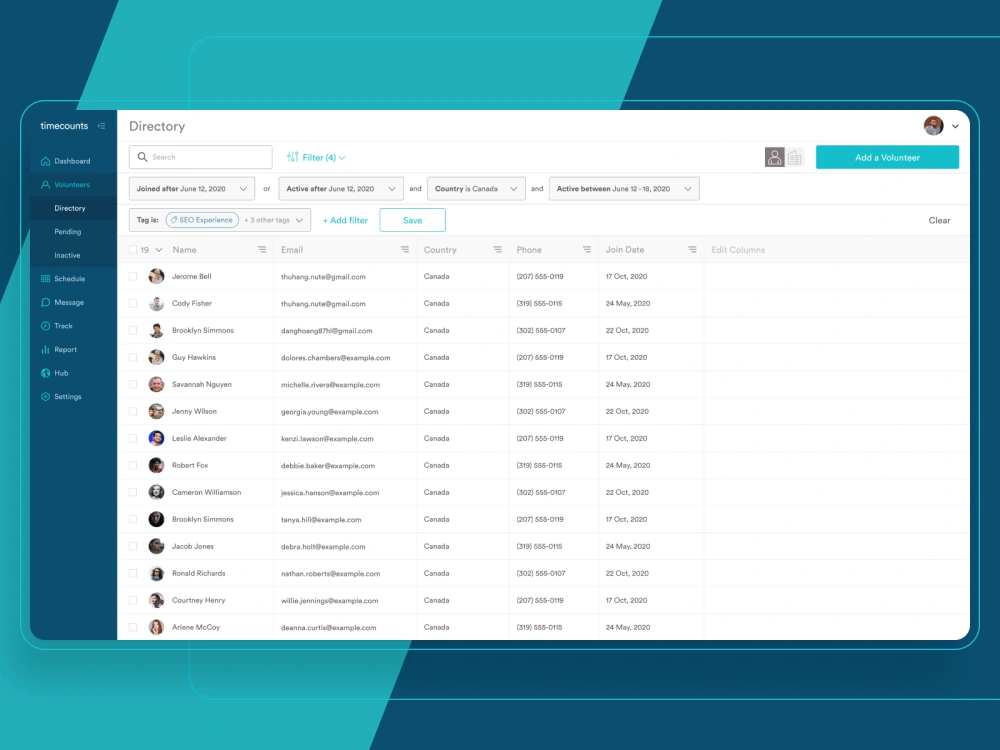Open the Inactive volunteers list

click(68, 255)
